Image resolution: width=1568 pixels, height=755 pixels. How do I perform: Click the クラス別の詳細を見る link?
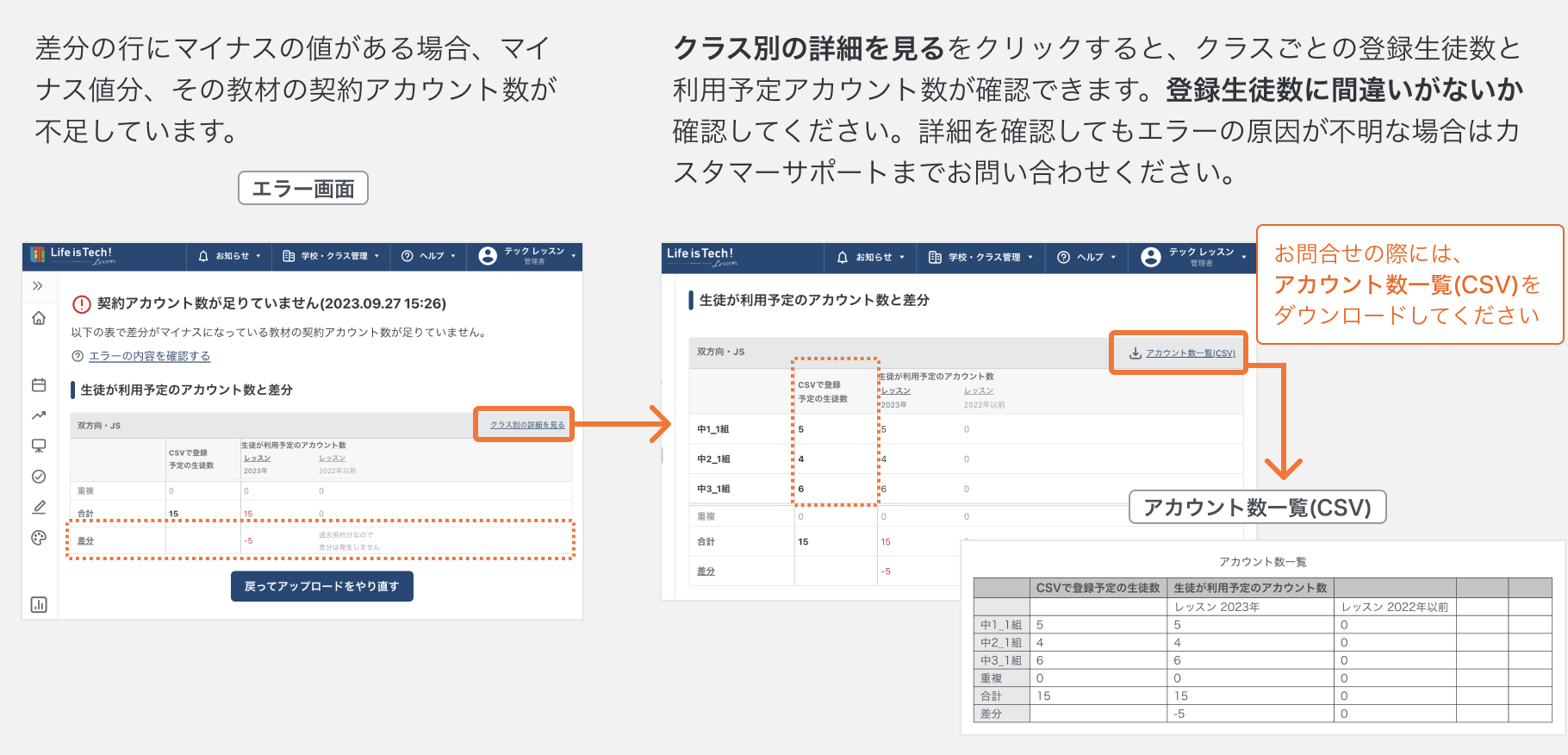pos(527,424)
